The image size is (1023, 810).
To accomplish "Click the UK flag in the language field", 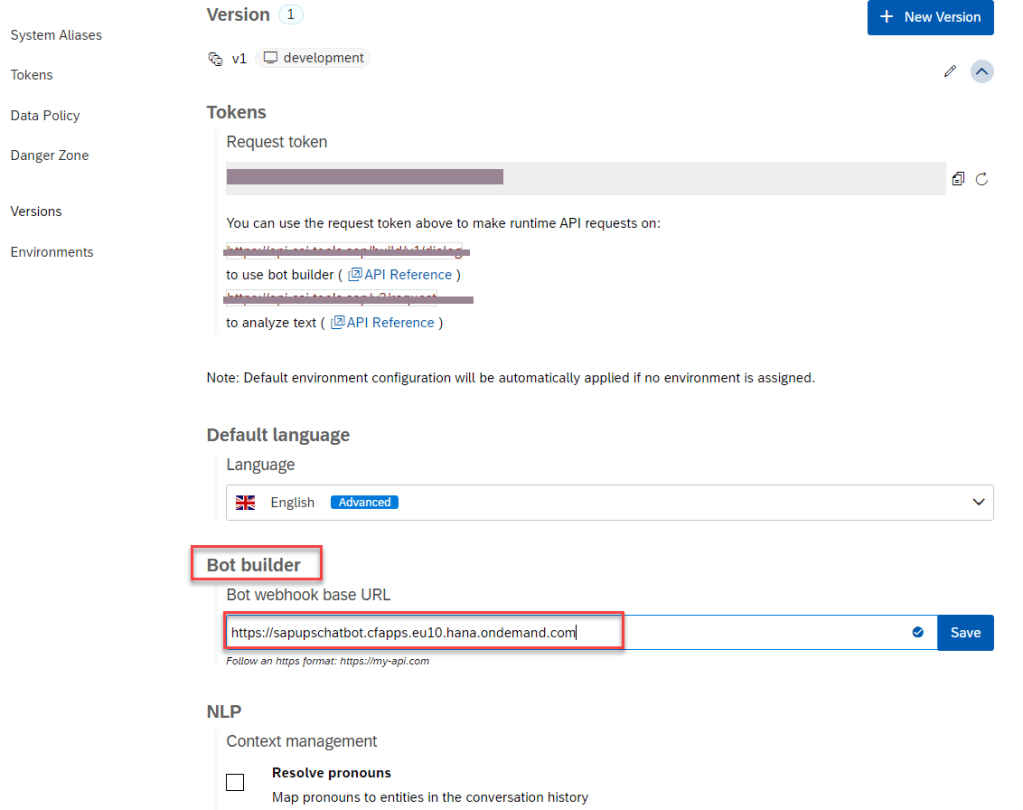I will point(245,503).
